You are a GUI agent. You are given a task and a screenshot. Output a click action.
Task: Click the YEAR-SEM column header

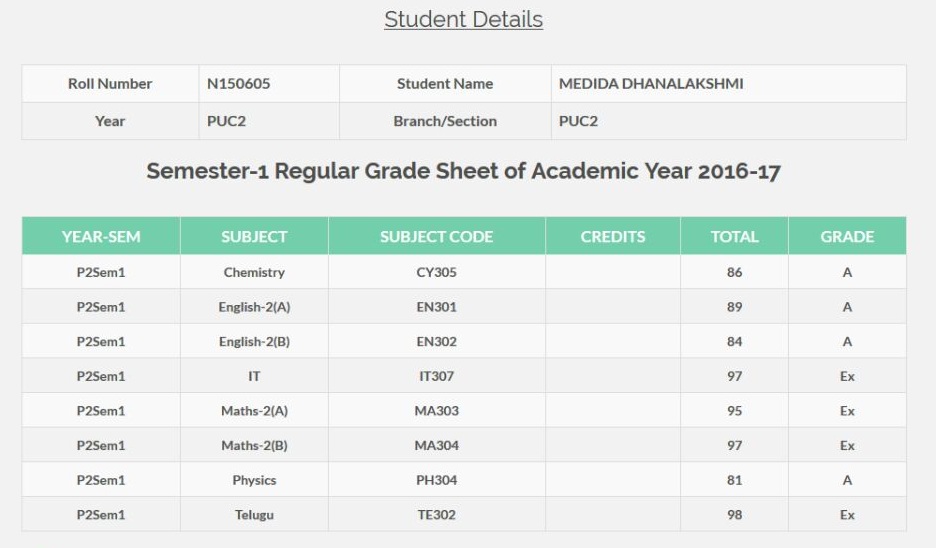pyautogui.click(x=101, y=236)
